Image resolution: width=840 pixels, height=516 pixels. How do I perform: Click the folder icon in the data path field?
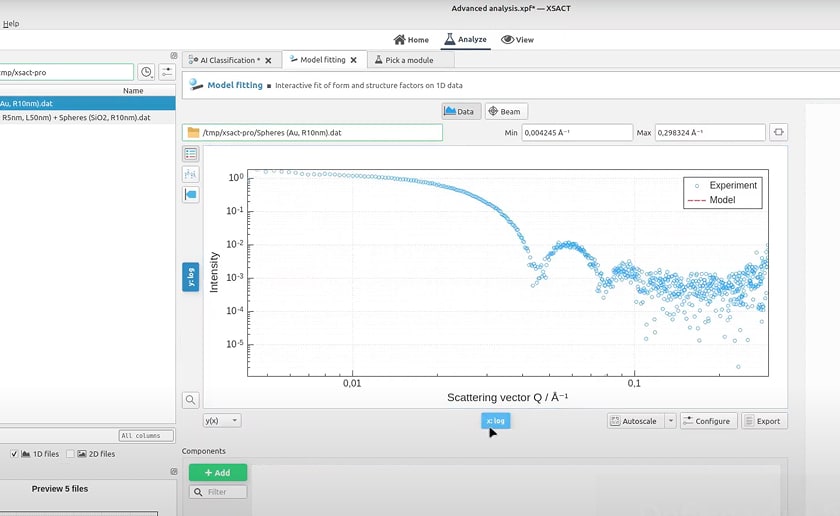tap(194, 132)
